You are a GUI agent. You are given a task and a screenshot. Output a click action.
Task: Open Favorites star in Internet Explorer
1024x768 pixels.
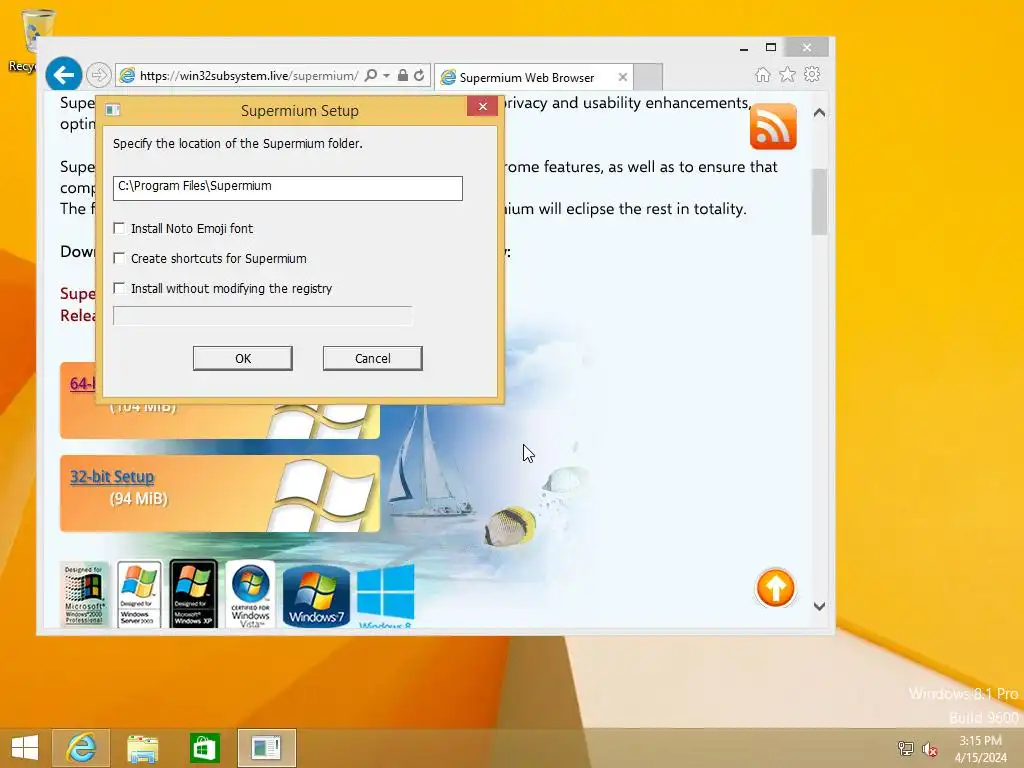[788, 74]
